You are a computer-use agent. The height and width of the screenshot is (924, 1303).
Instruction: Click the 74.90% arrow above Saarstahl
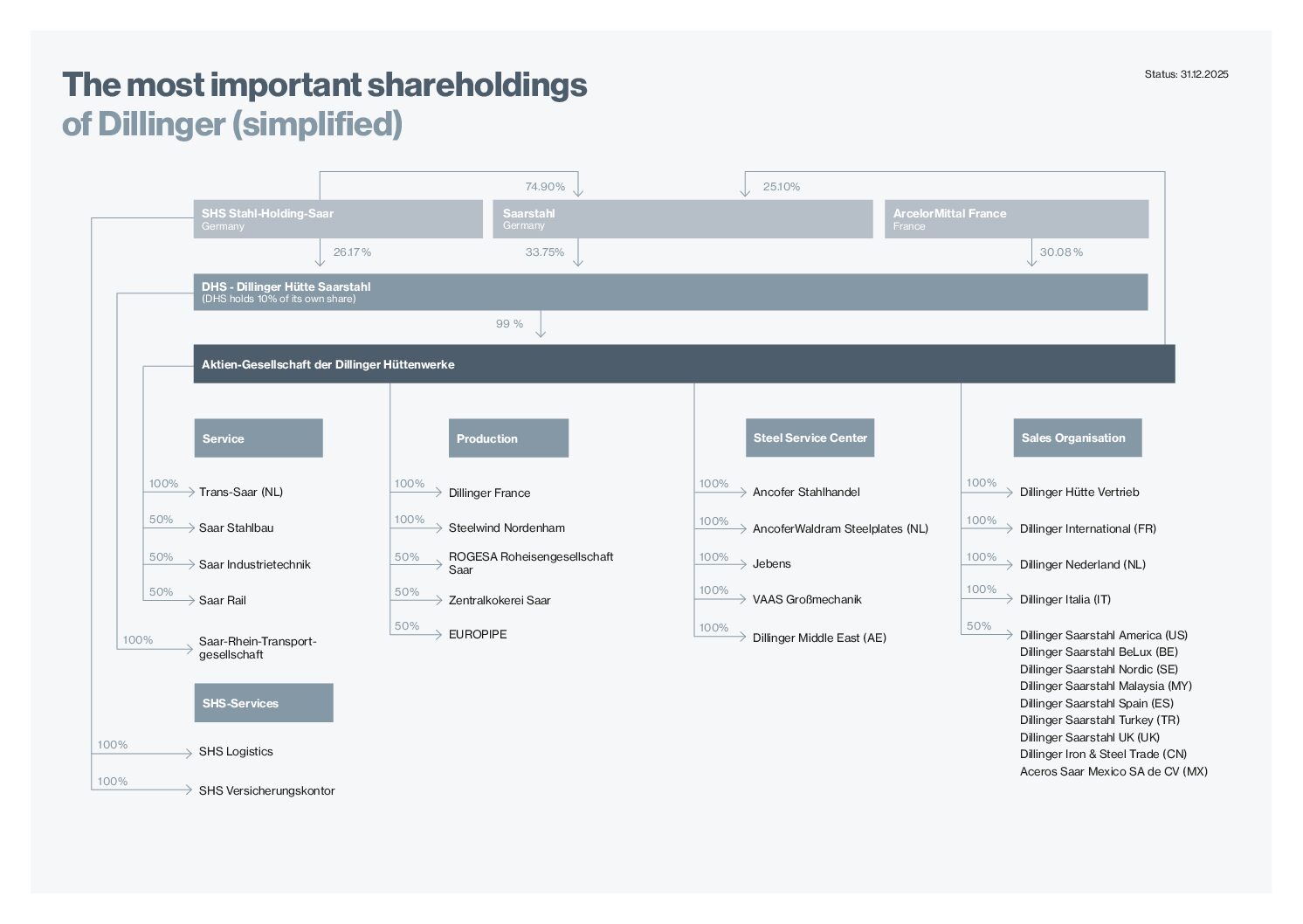tap(578, 186)
